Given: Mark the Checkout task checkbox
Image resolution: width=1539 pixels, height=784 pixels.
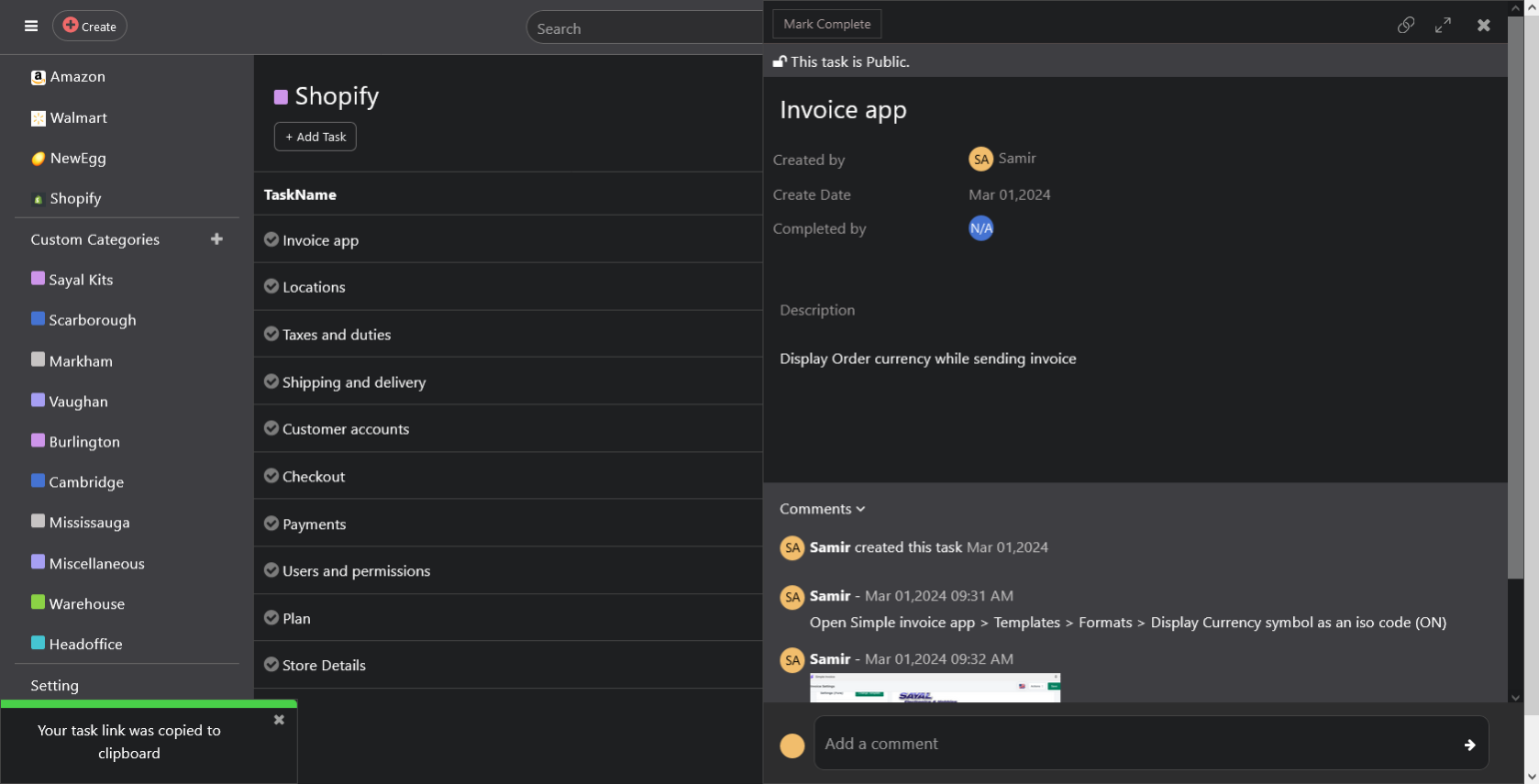Looking at the screenshot, I should (271, 476).
